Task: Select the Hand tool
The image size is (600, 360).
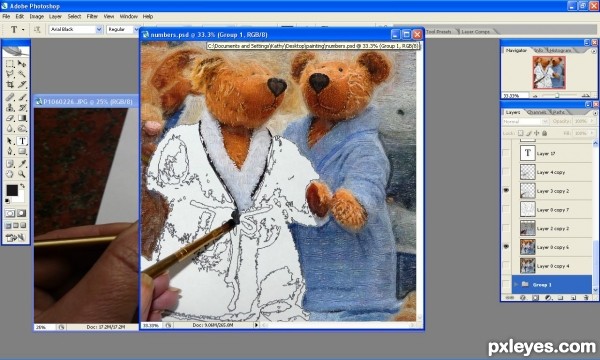Action: point(10,174)
